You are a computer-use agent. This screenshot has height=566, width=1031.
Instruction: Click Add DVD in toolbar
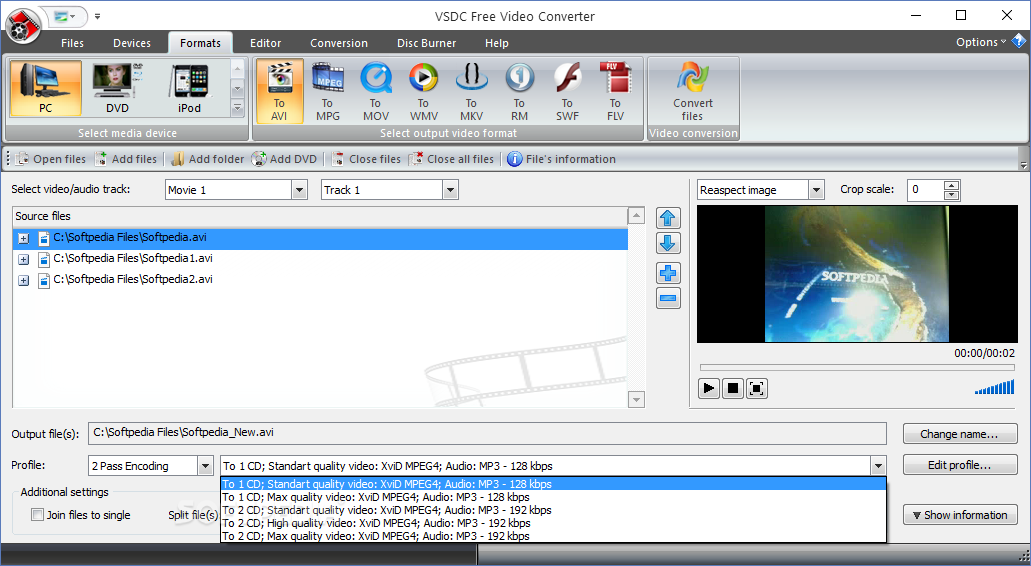pyautogui.click(x=284, y=159)
